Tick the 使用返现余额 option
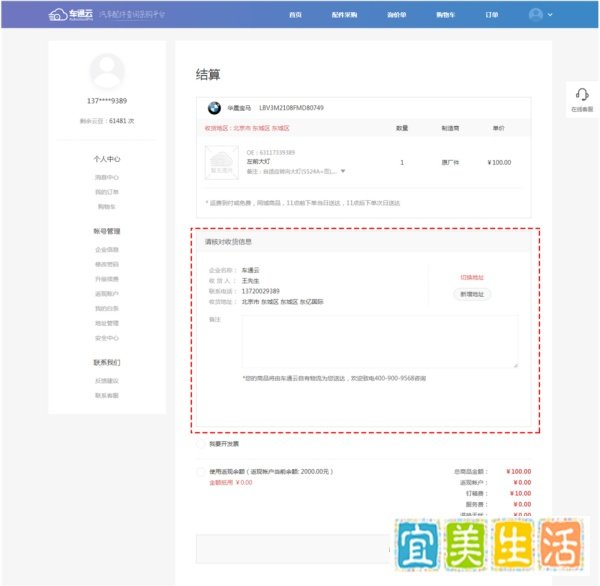 tap(200, 472)
